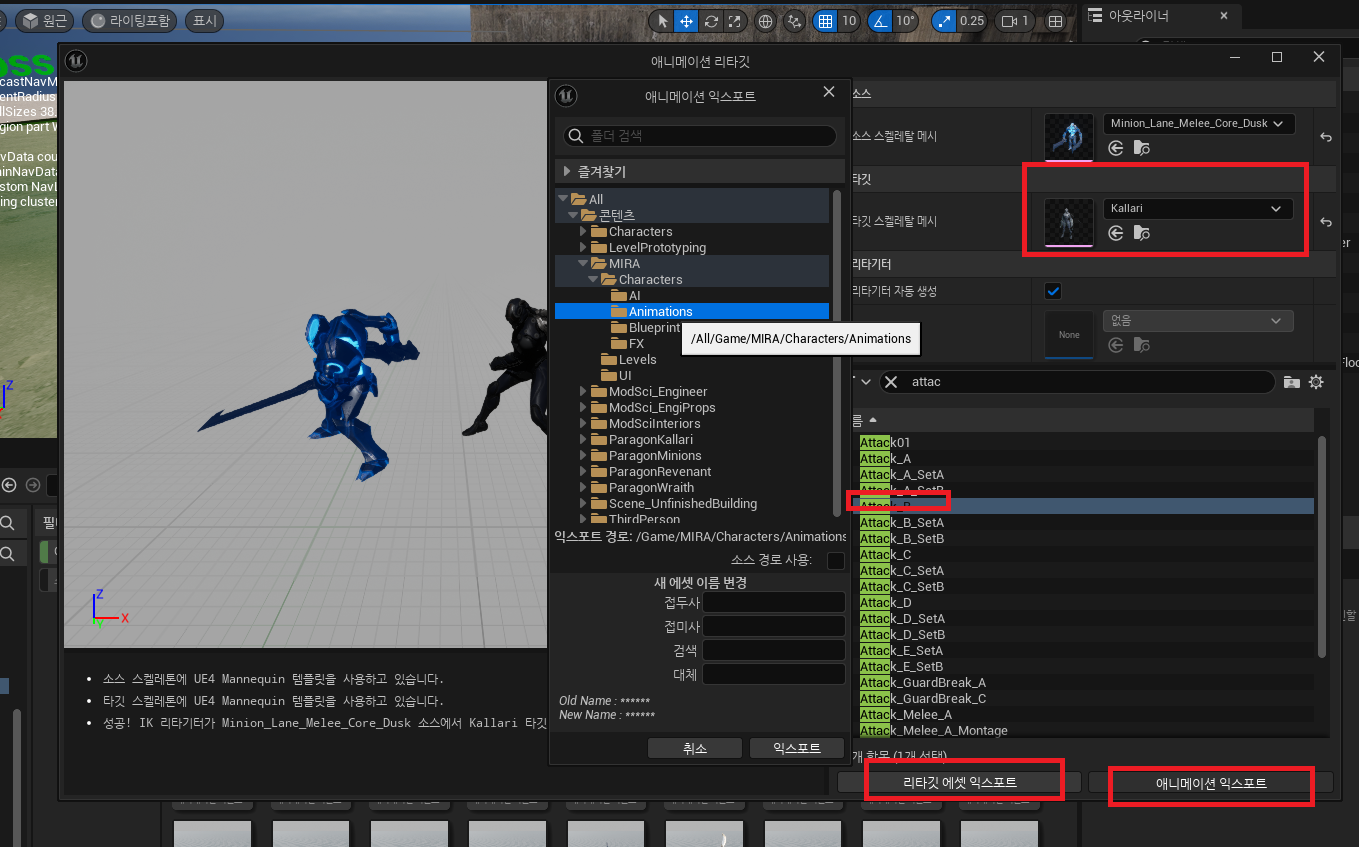Clear the 'attac' search text
This screenshot has height=847, width=1359.
893,382
